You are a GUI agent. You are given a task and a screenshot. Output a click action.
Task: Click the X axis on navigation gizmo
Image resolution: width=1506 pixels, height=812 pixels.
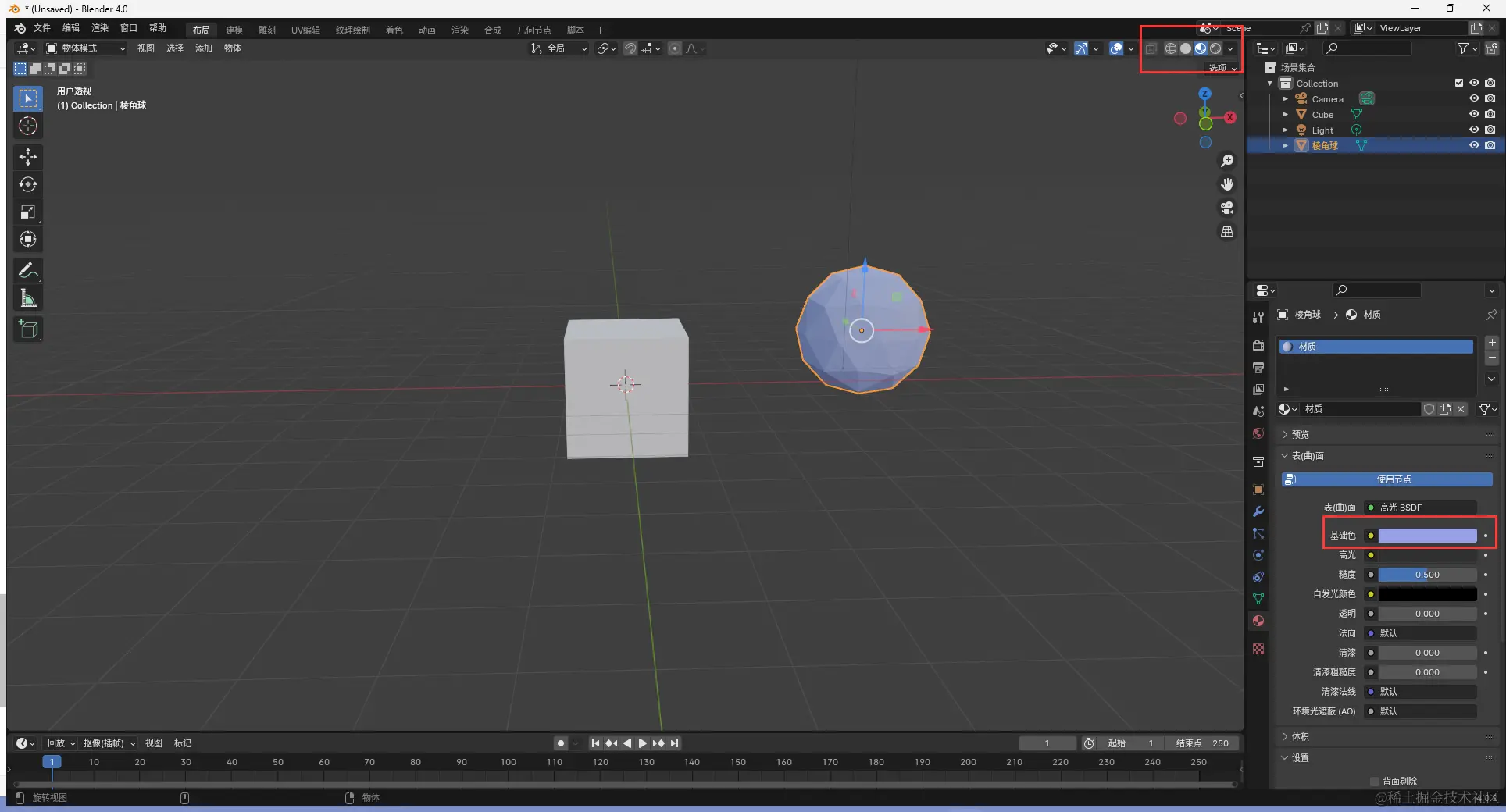(1230, 117)
